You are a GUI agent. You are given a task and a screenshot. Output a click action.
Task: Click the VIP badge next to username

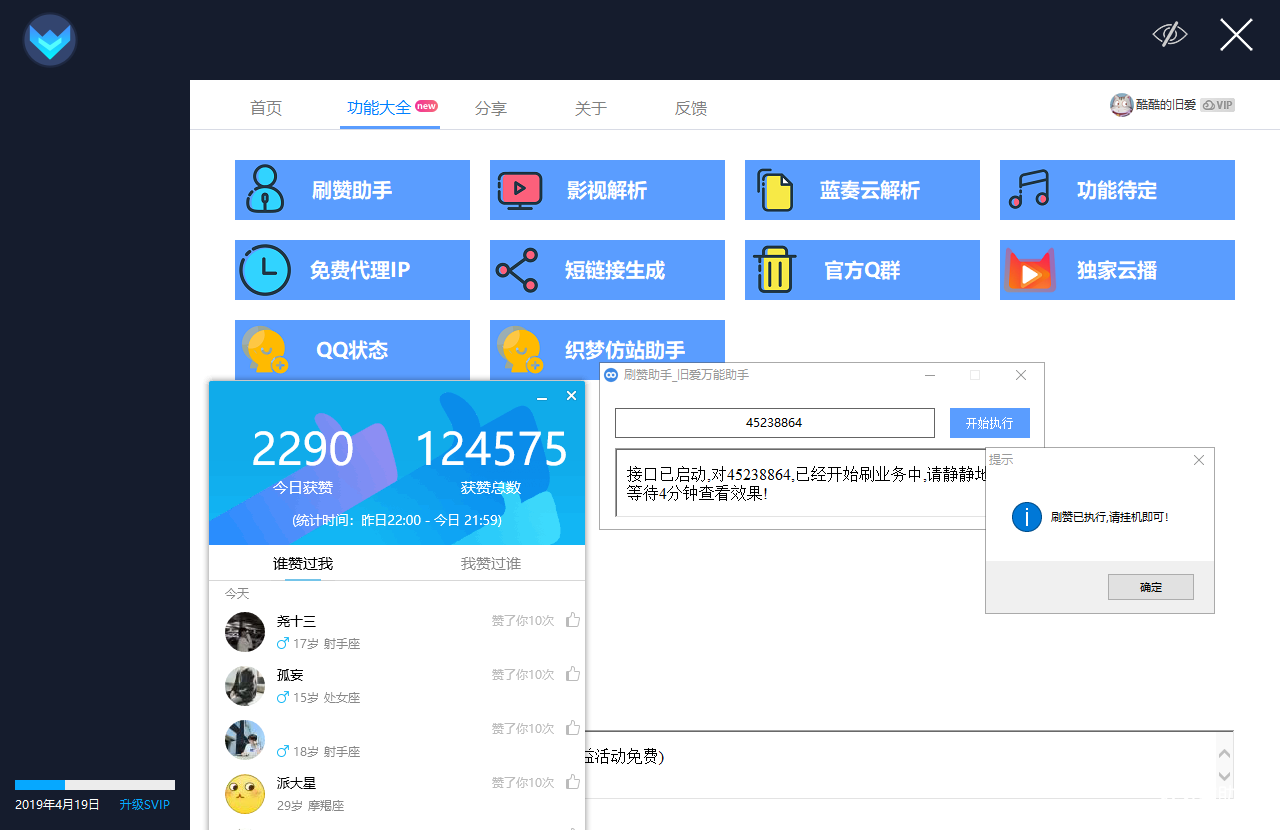(x=1218, y=105)
